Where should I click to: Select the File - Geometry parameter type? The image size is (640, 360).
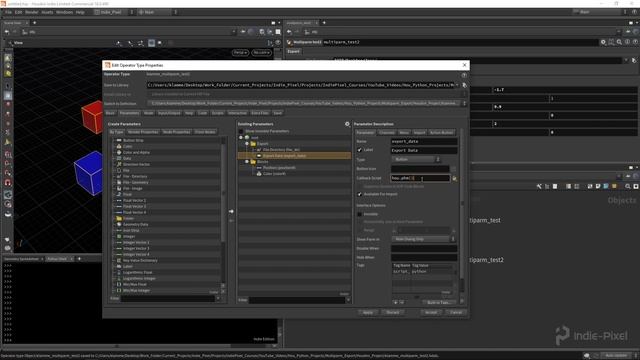(136, 182)
